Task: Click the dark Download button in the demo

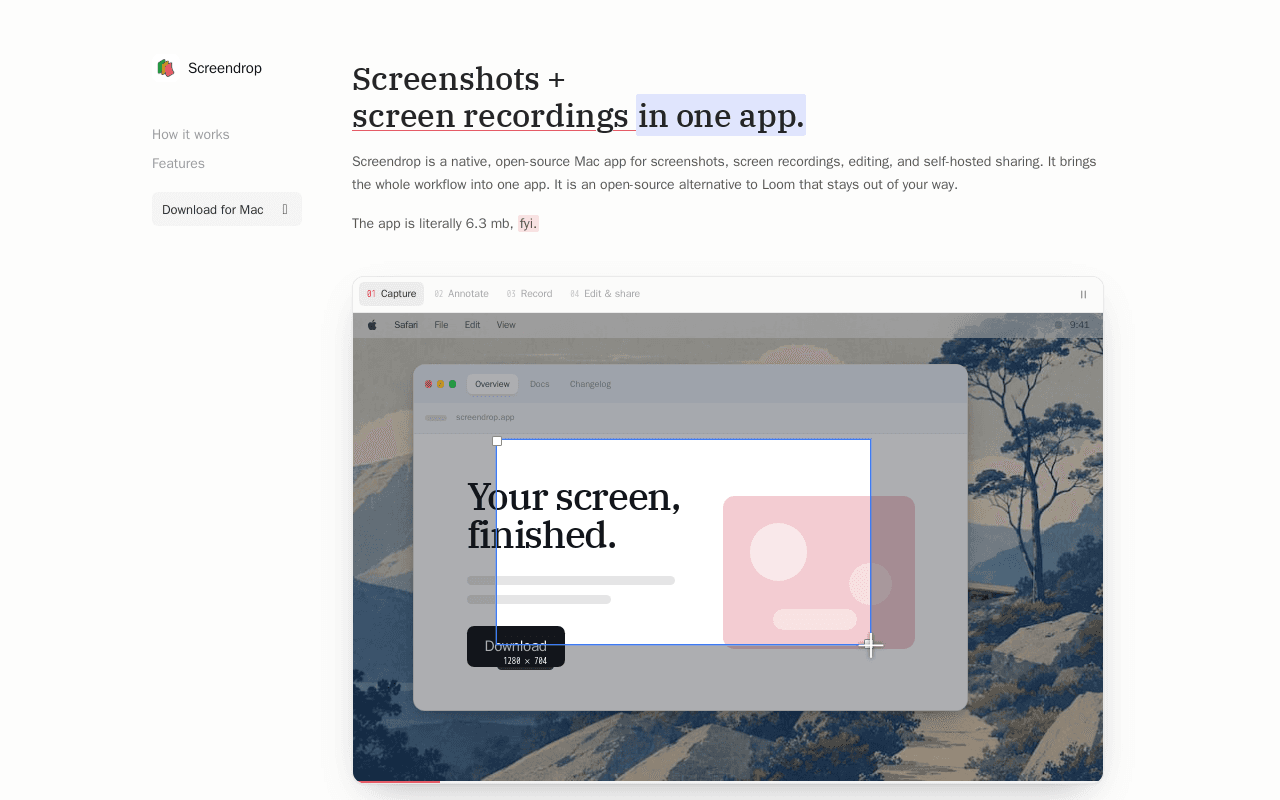Action: tap(516, 646)
